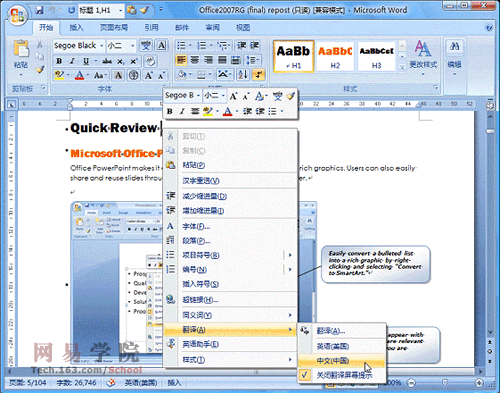This screenshot has height=393, width=500.
Task: Open mini toolbar Segoe B font dropdown
Action: (x=198, y=96)
